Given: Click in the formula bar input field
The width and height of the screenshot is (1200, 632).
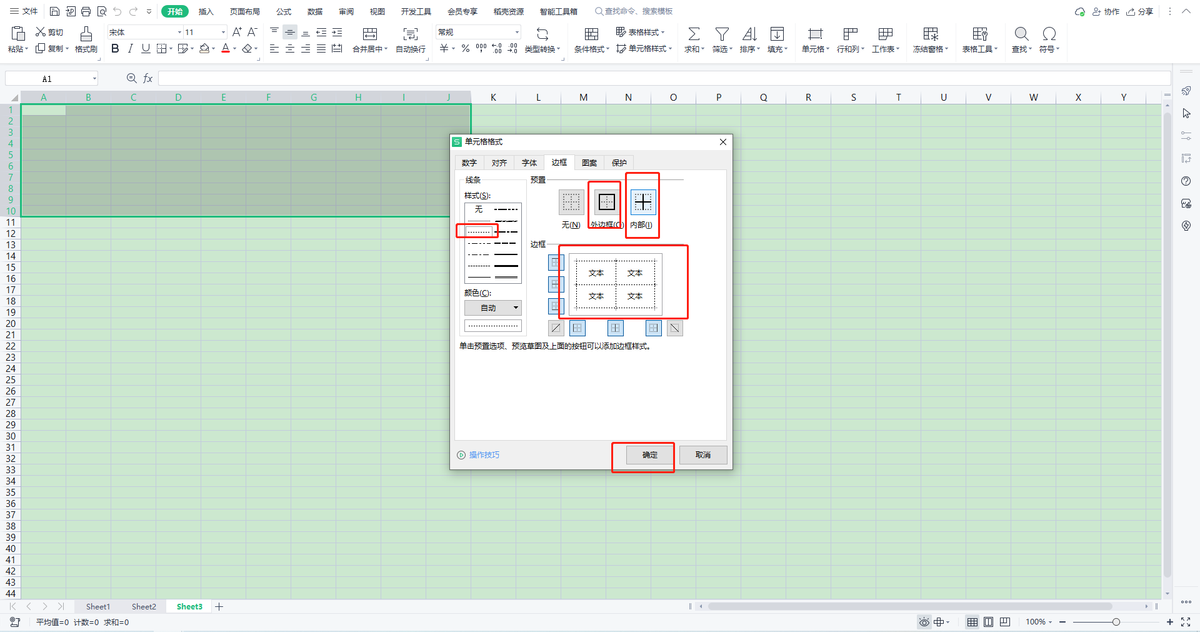Looking at the screenshot, I should (x=664, y=78).
